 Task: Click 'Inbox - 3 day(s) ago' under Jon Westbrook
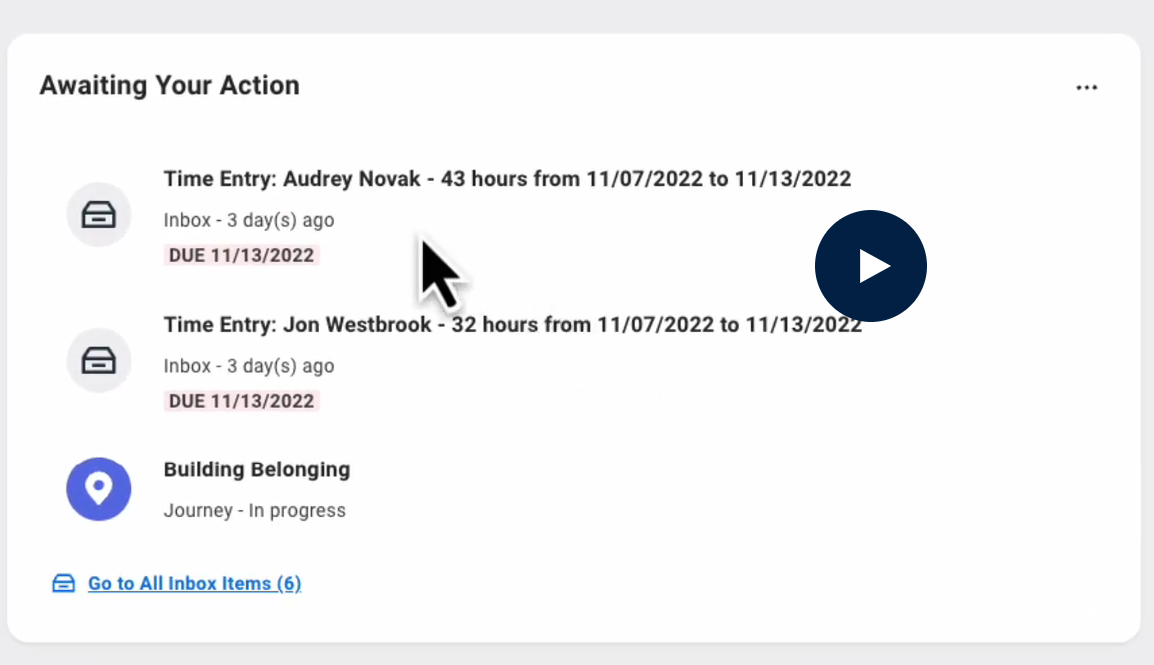click(249, 366)
